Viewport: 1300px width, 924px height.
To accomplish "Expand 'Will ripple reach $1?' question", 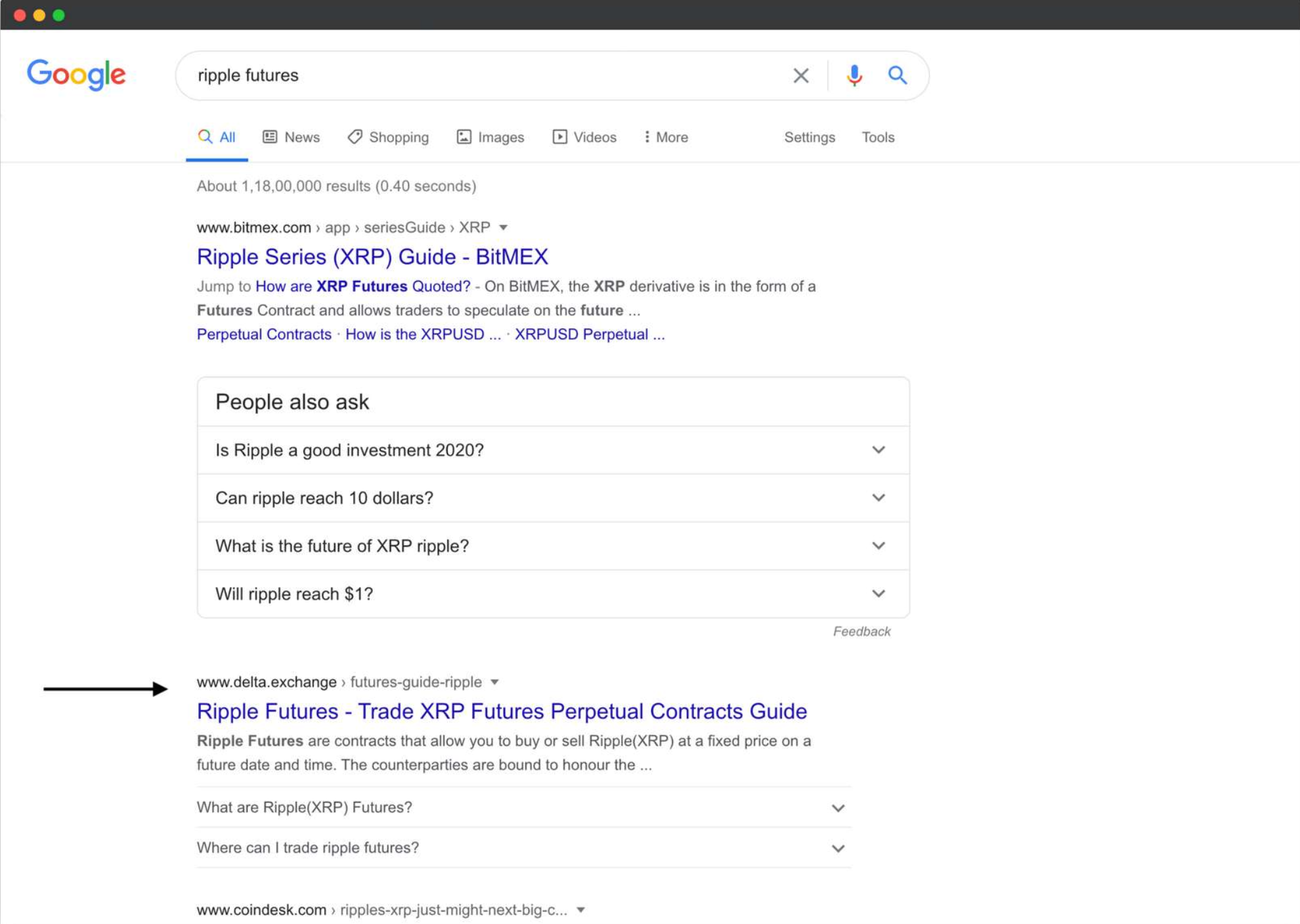I will [553, 594].
